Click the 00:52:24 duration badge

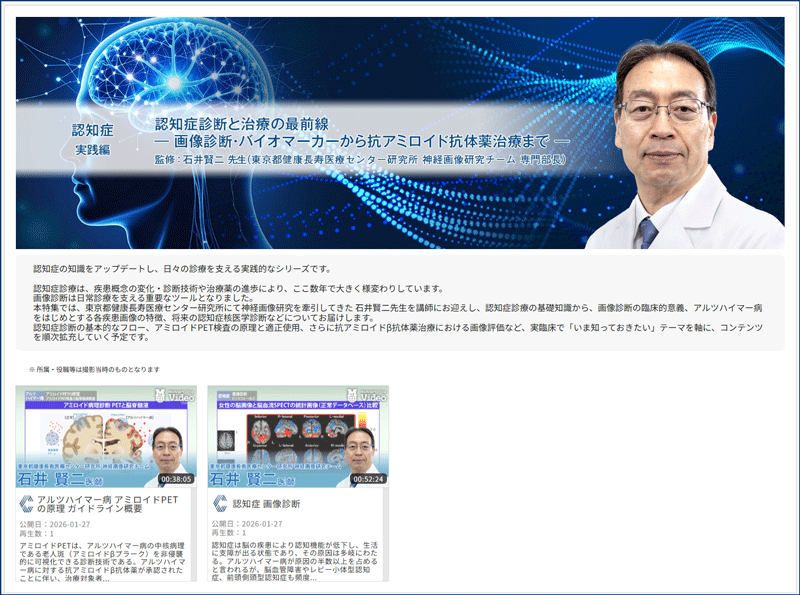pyautogui.click(x=368, y=479)
